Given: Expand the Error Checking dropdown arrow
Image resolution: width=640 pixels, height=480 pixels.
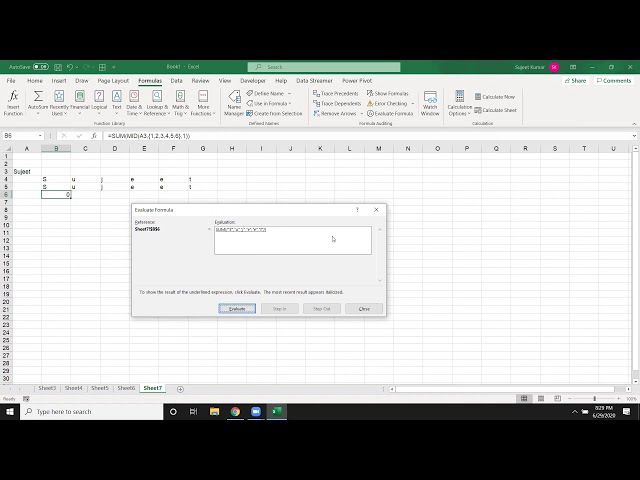Looking at the screenshot, I should [413, 104].
